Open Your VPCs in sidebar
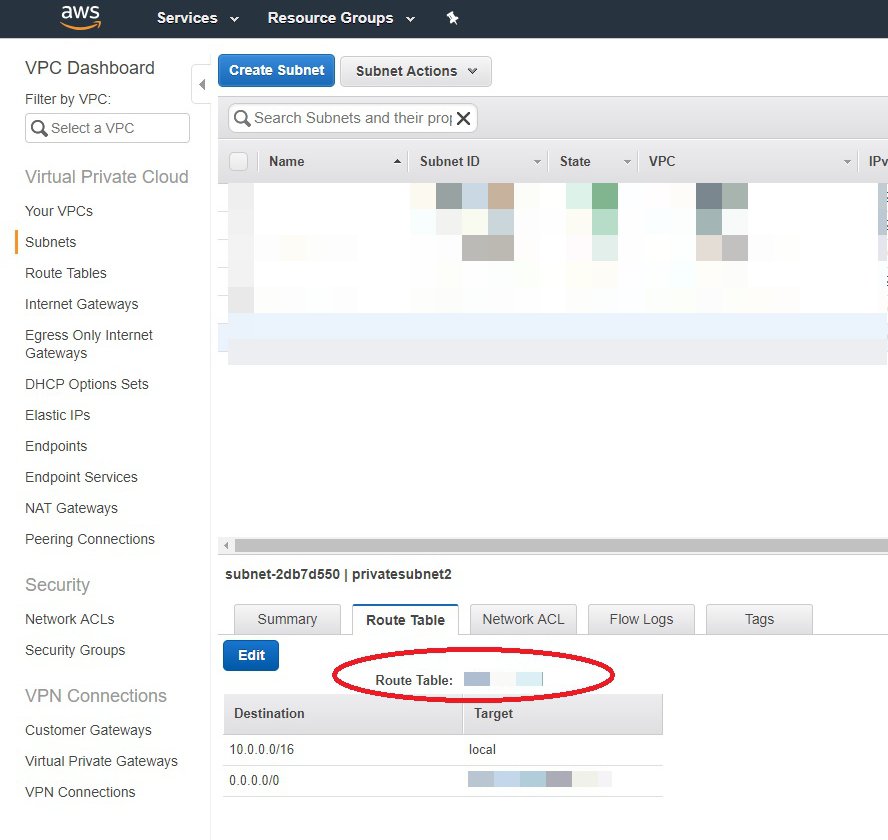The width and height of the screenshot is (888, 840). tap(59, 211)
